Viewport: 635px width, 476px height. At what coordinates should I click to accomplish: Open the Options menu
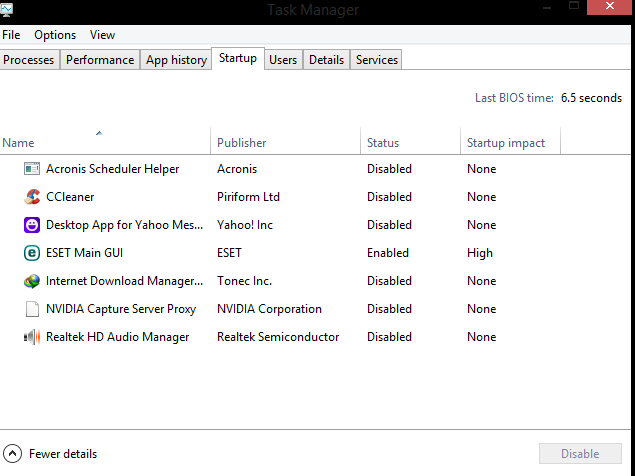click(x=55, y=35)
